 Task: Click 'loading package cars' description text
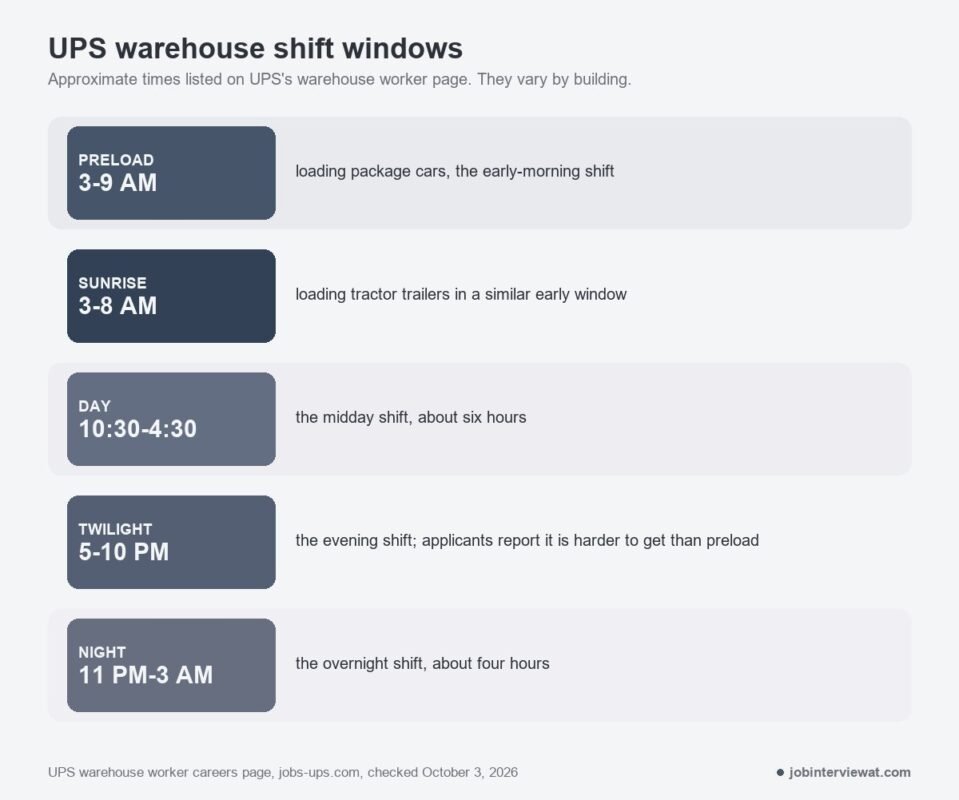pos(454,171)
